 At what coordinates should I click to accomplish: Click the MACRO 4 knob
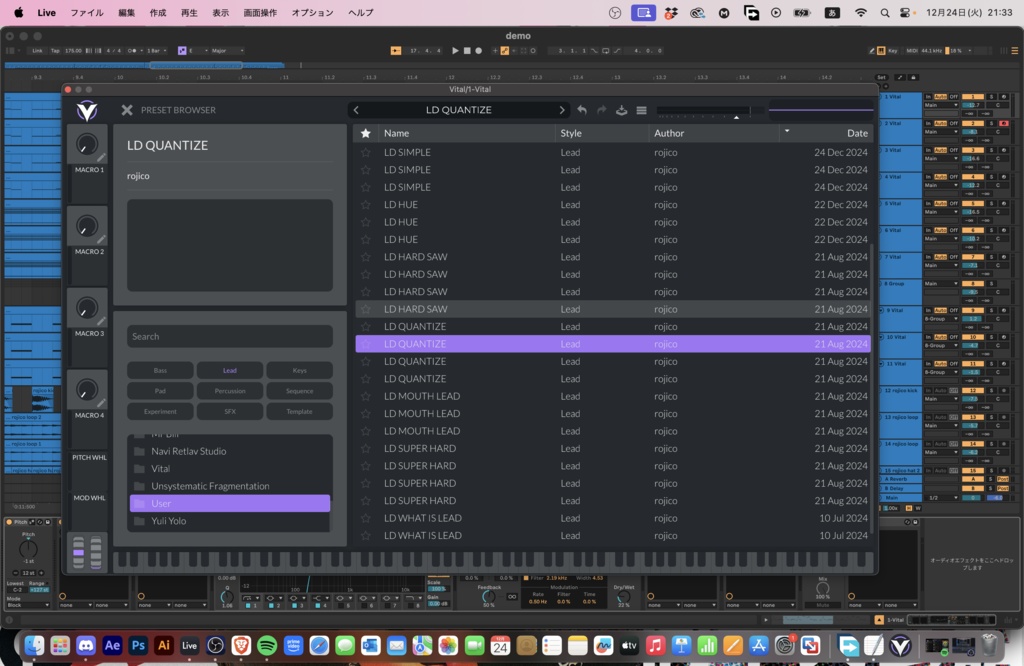point(87,389)
